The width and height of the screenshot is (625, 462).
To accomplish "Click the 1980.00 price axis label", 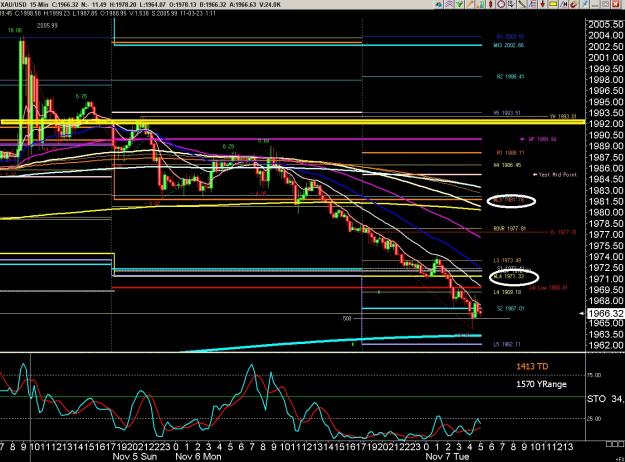I will pyautogui.click(x=605, y=212).
